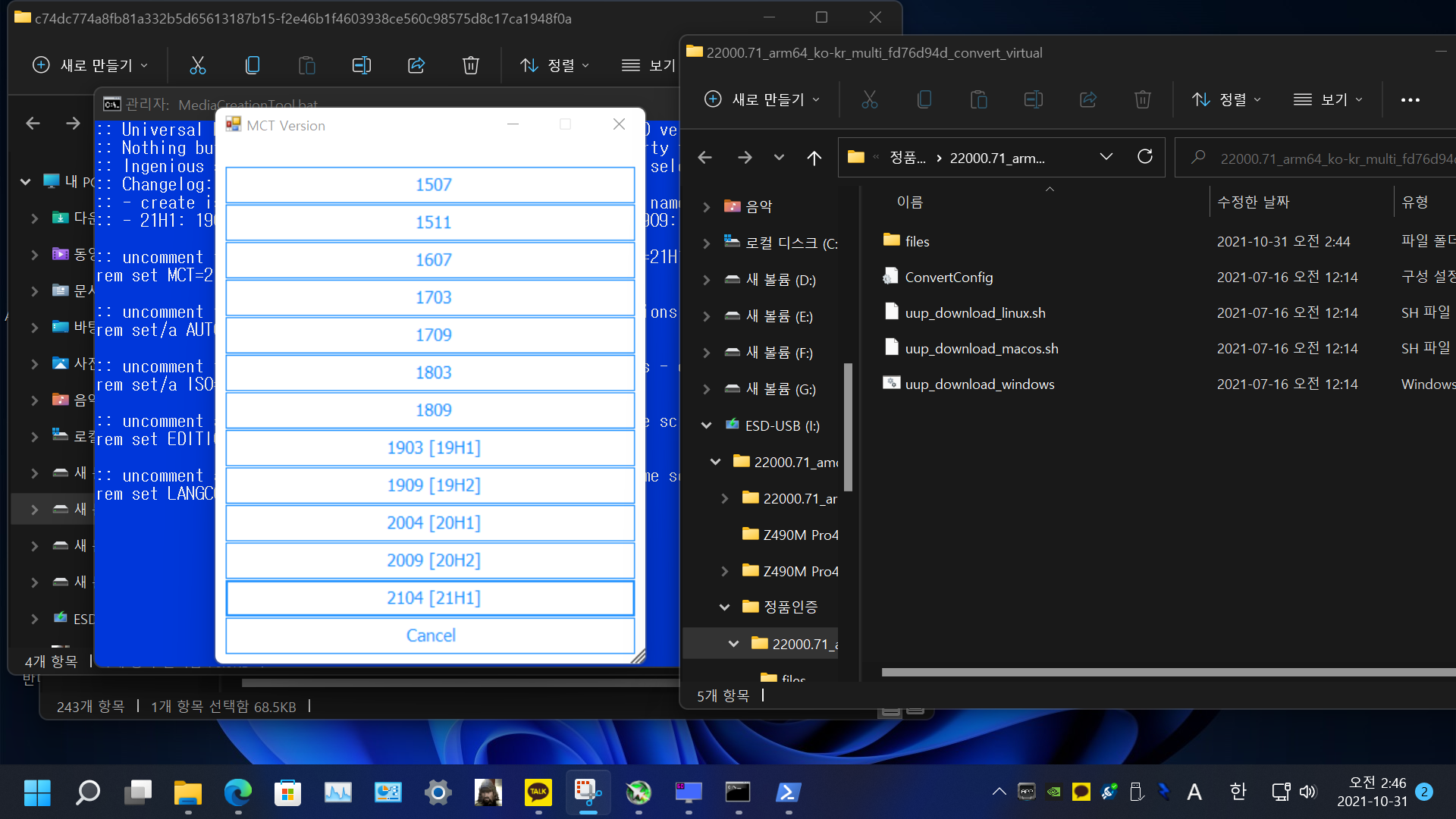This screenshot has width=1456, height=819.
Task: Click the refresh icon beside the address bar
Action: coord(1144,157)
